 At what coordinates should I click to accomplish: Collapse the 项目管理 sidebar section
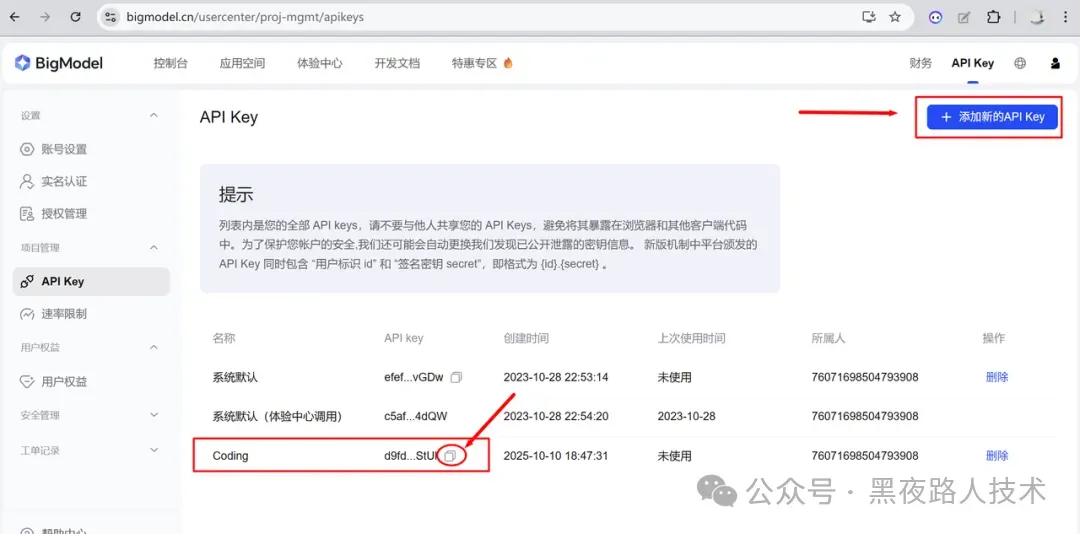(153, 247)
